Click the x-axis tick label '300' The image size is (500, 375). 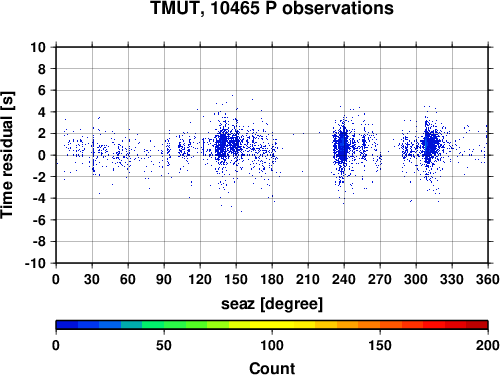416,279
